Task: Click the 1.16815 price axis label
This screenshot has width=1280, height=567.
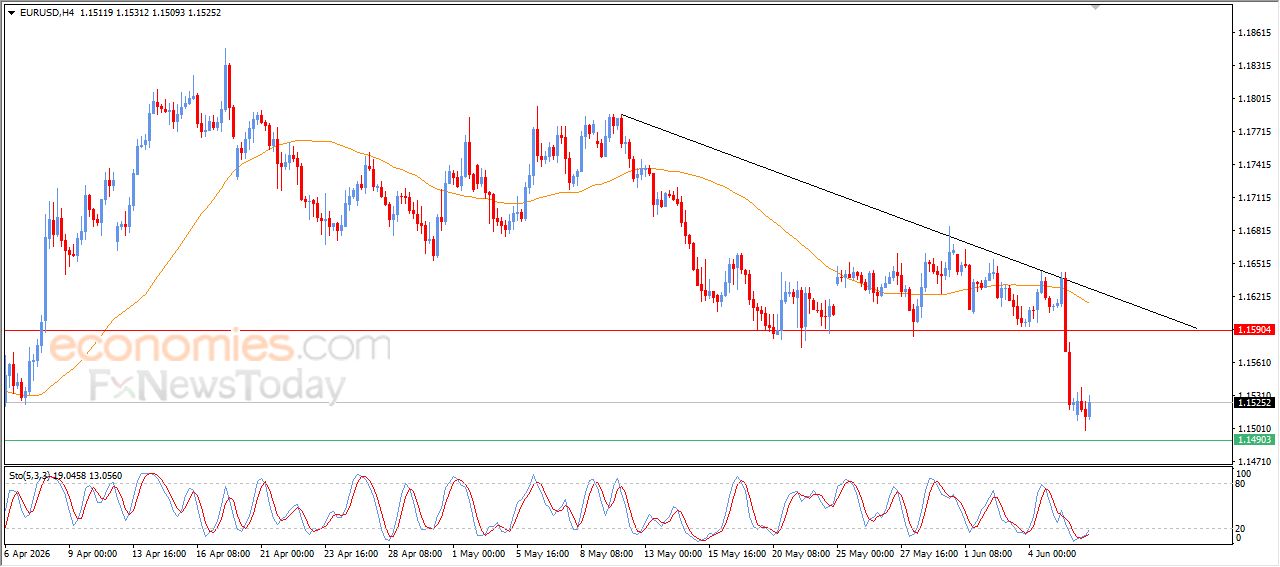Action: coord(1253,231)
